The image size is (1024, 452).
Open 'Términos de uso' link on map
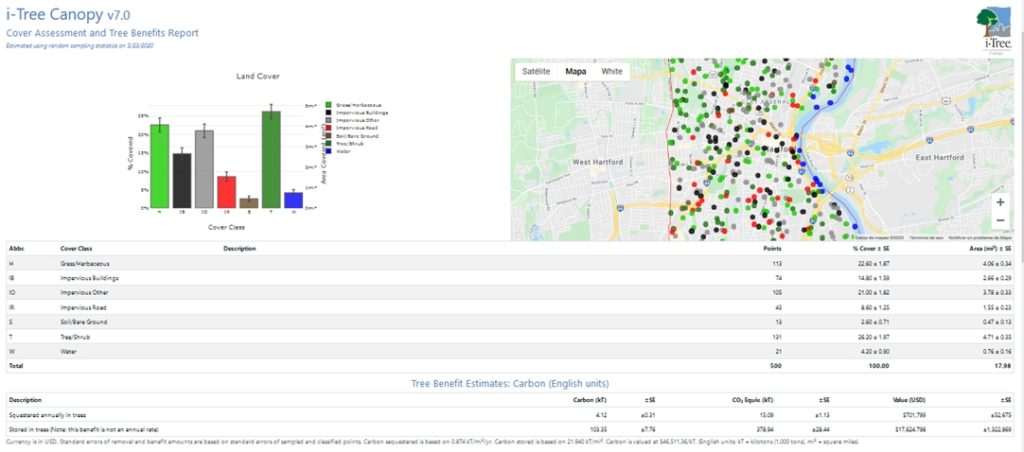click(x=926, y=238)
